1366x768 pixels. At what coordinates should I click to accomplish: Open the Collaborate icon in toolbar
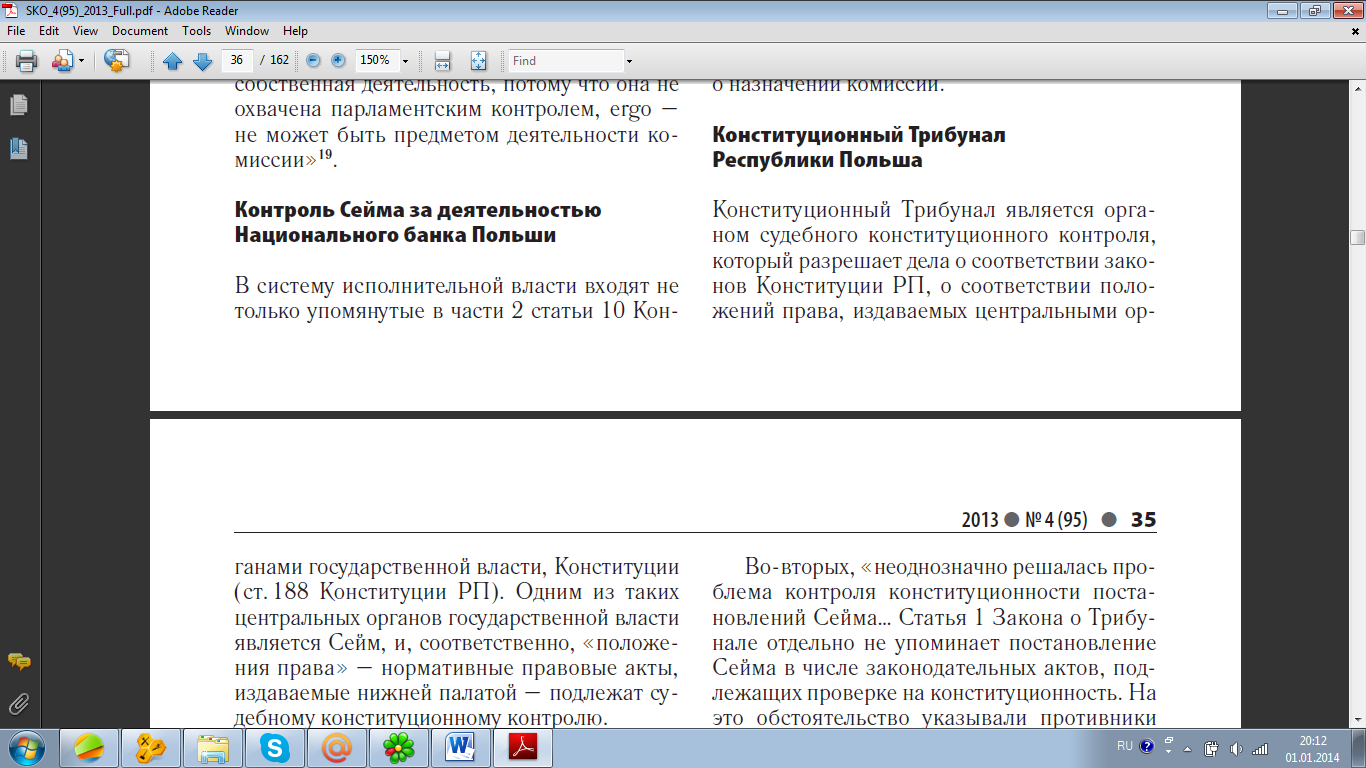tap(61, 61)
